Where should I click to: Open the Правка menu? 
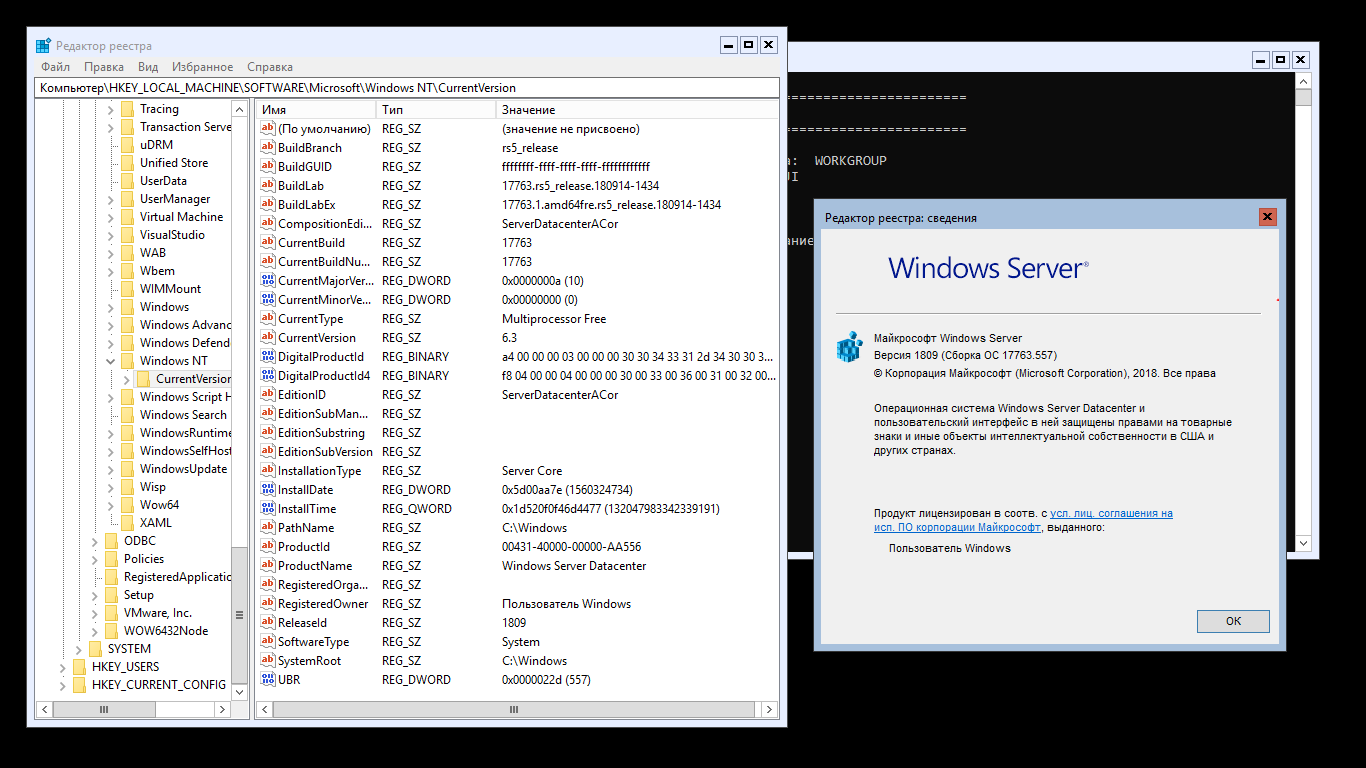click(x=104, y=67)
